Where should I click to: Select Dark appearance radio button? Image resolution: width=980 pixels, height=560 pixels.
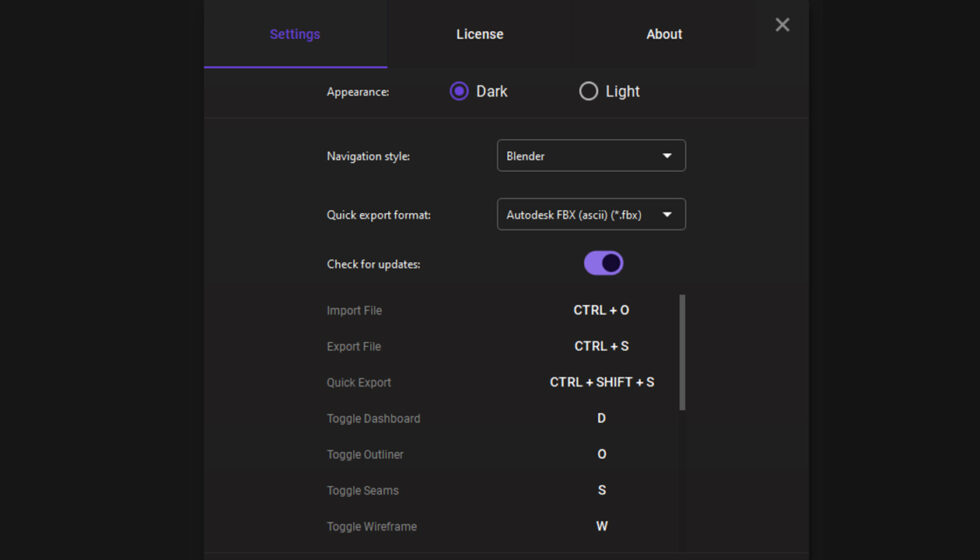click(459, 91)
